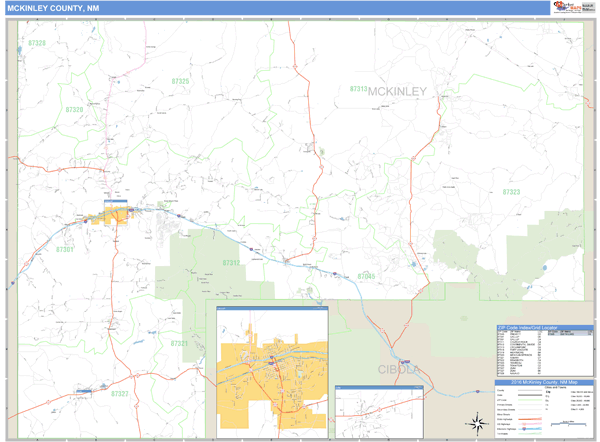
Task: Click ZIP code 87321 label
Action: click(x=179, y=343)
